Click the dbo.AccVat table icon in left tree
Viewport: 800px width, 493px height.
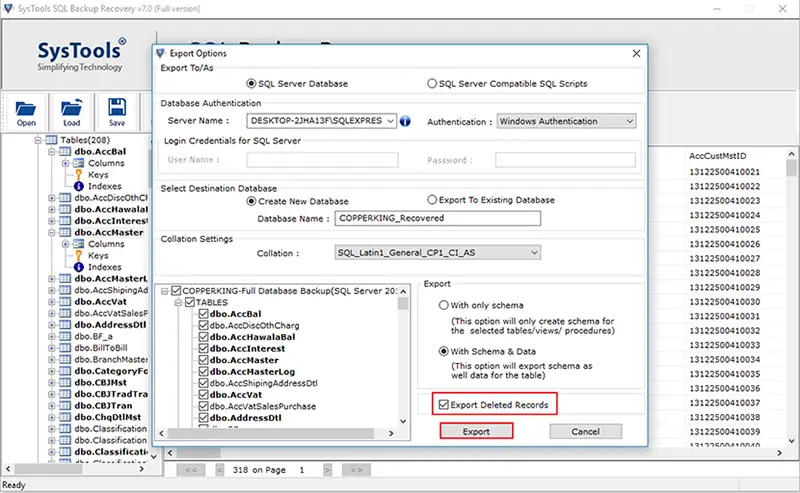click(65, 302)
